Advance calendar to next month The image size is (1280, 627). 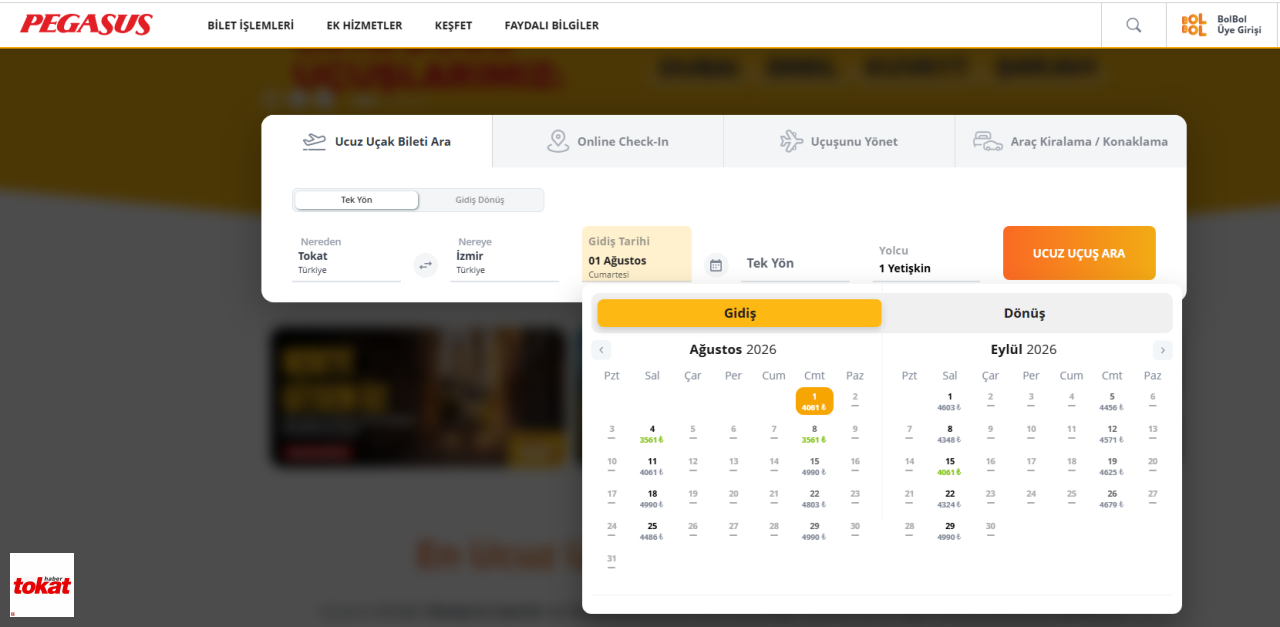pos(1162,350)
